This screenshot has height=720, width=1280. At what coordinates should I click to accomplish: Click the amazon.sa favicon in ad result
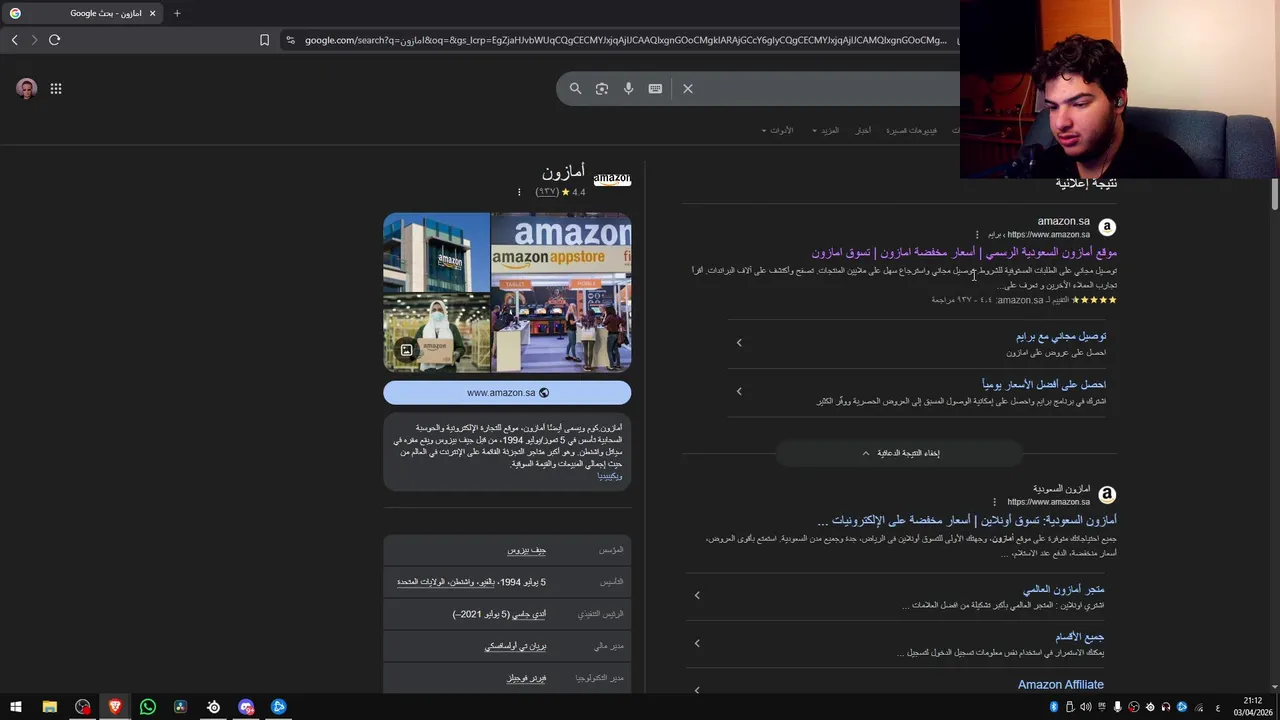(x=1107, y=228)
